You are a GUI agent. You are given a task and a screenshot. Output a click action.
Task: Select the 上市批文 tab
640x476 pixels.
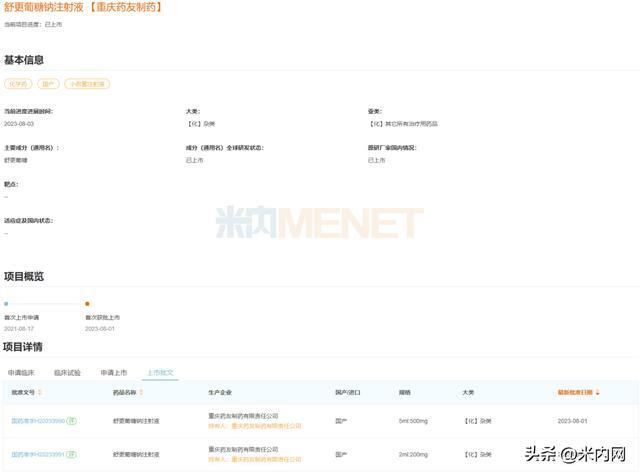(160, 372)
